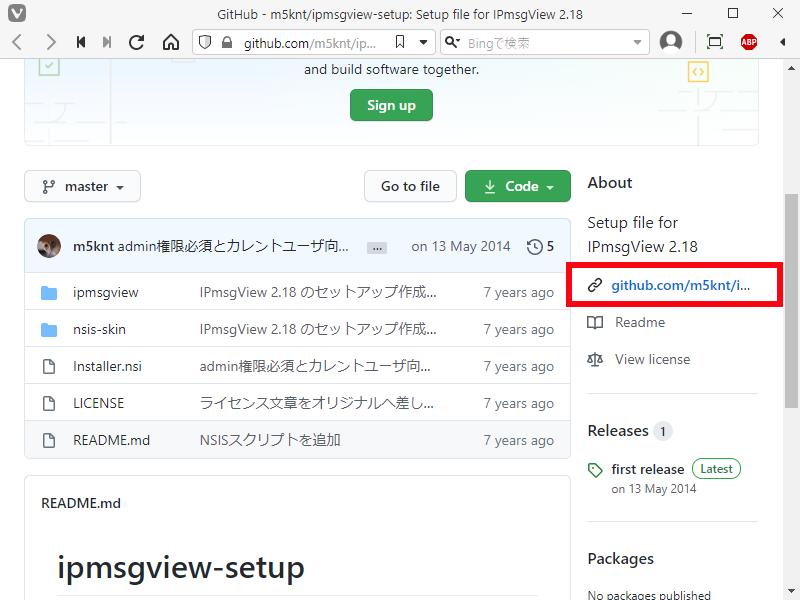The height and width of the screenshot is (600, 800).
Task: Expand search history dropdown arrow
Action: (x=637, y=43)
